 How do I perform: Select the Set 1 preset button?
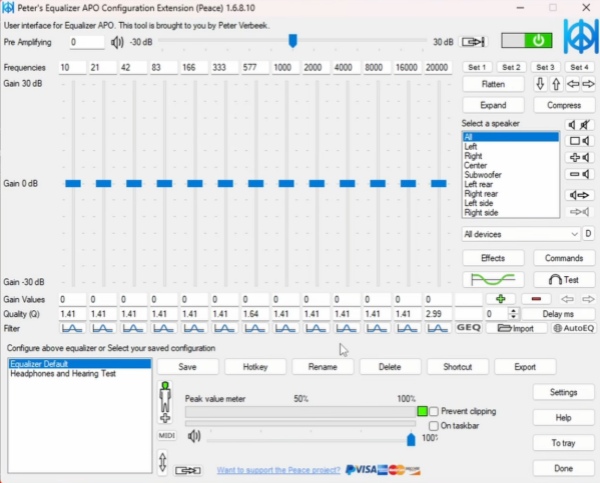coord(477,67)
